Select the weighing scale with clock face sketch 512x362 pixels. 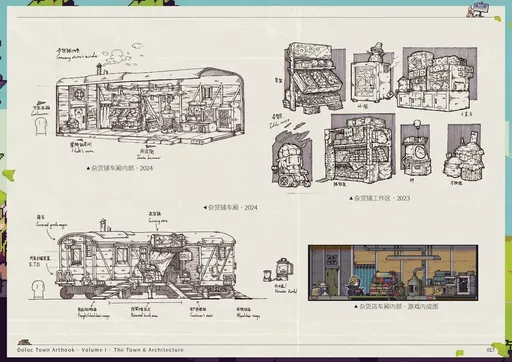415,149
